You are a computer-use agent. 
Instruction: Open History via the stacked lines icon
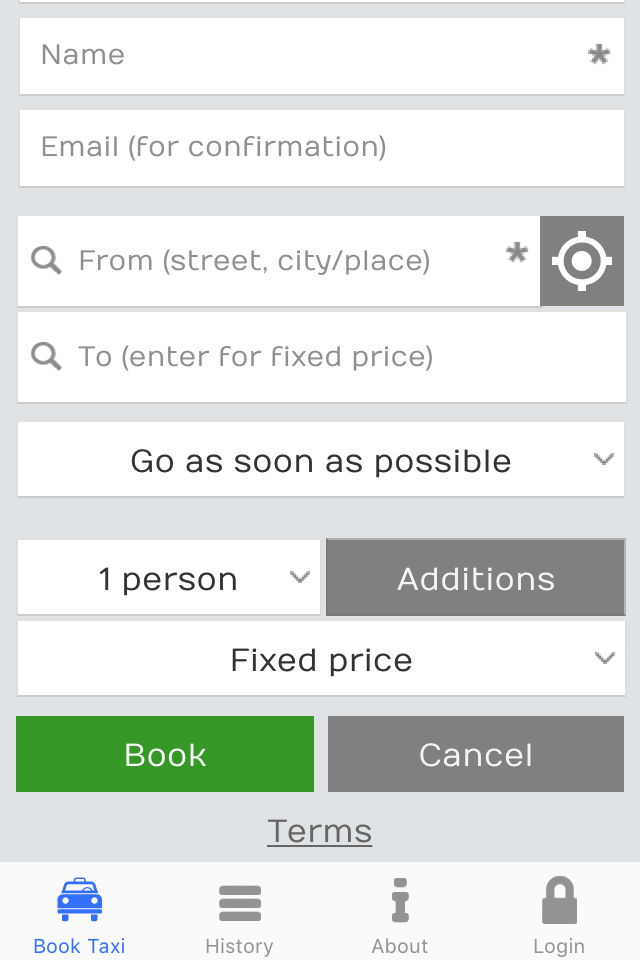click(x=240, y=903)
